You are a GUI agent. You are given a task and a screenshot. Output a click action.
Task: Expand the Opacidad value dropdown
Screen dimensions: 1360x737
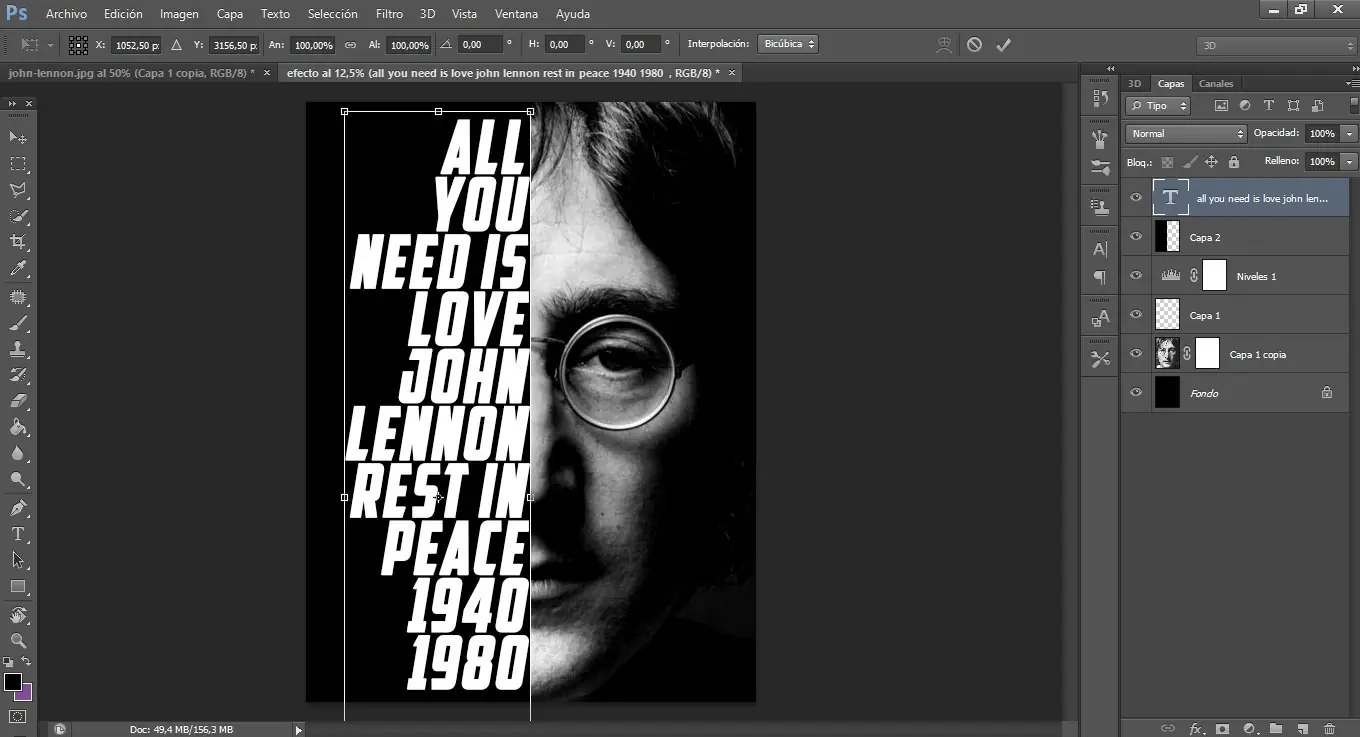(x=1350, y=133)
